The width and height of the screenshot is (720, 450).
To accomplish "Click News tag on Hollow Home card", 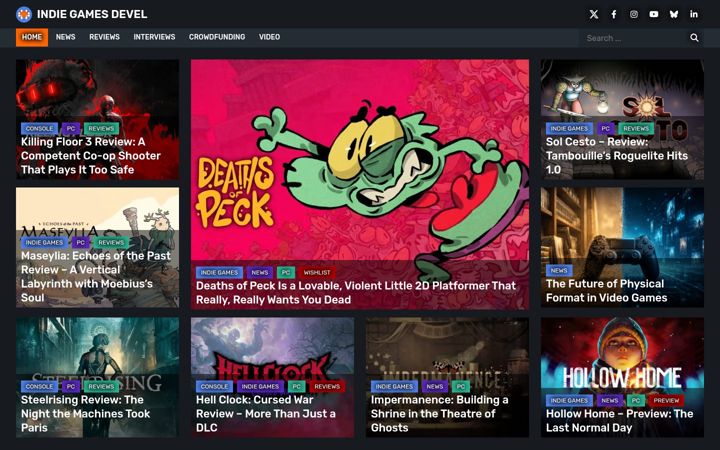I will [609, 400].
